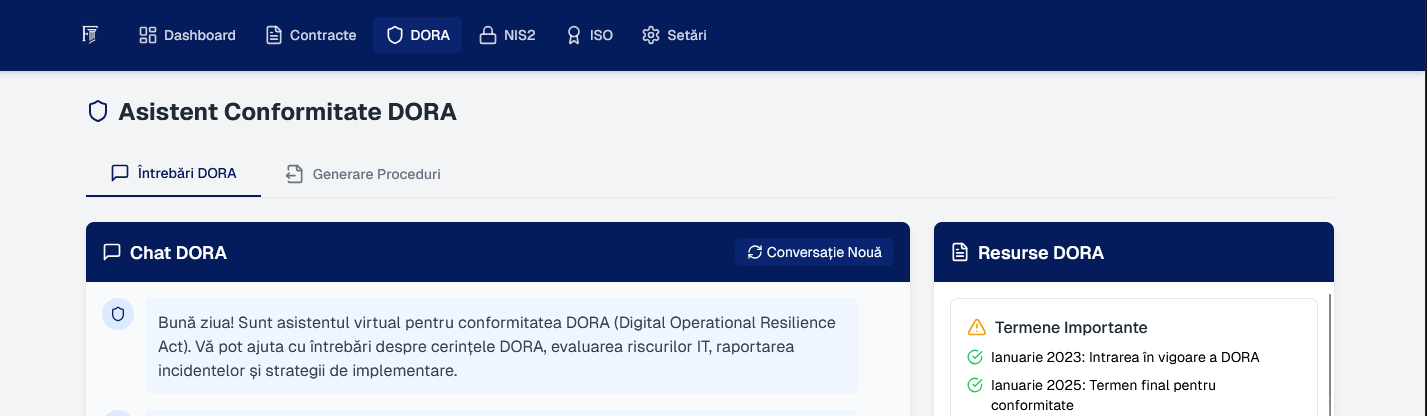Open Setări settings page
Viewport: 1427px width, 416px height.
coord(675,35)
